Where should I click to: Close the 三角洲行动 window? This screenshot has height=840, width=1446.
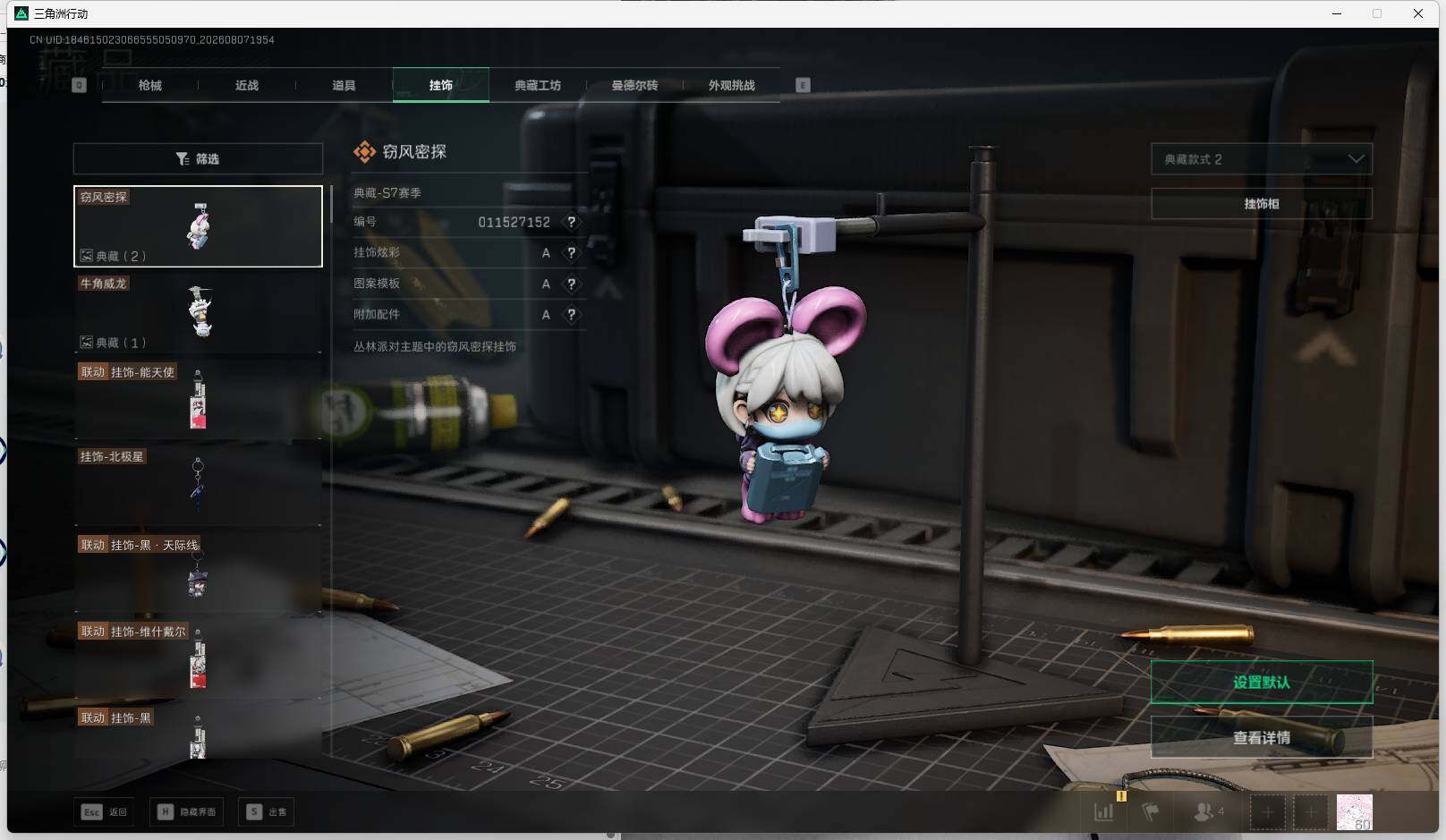1418,13
